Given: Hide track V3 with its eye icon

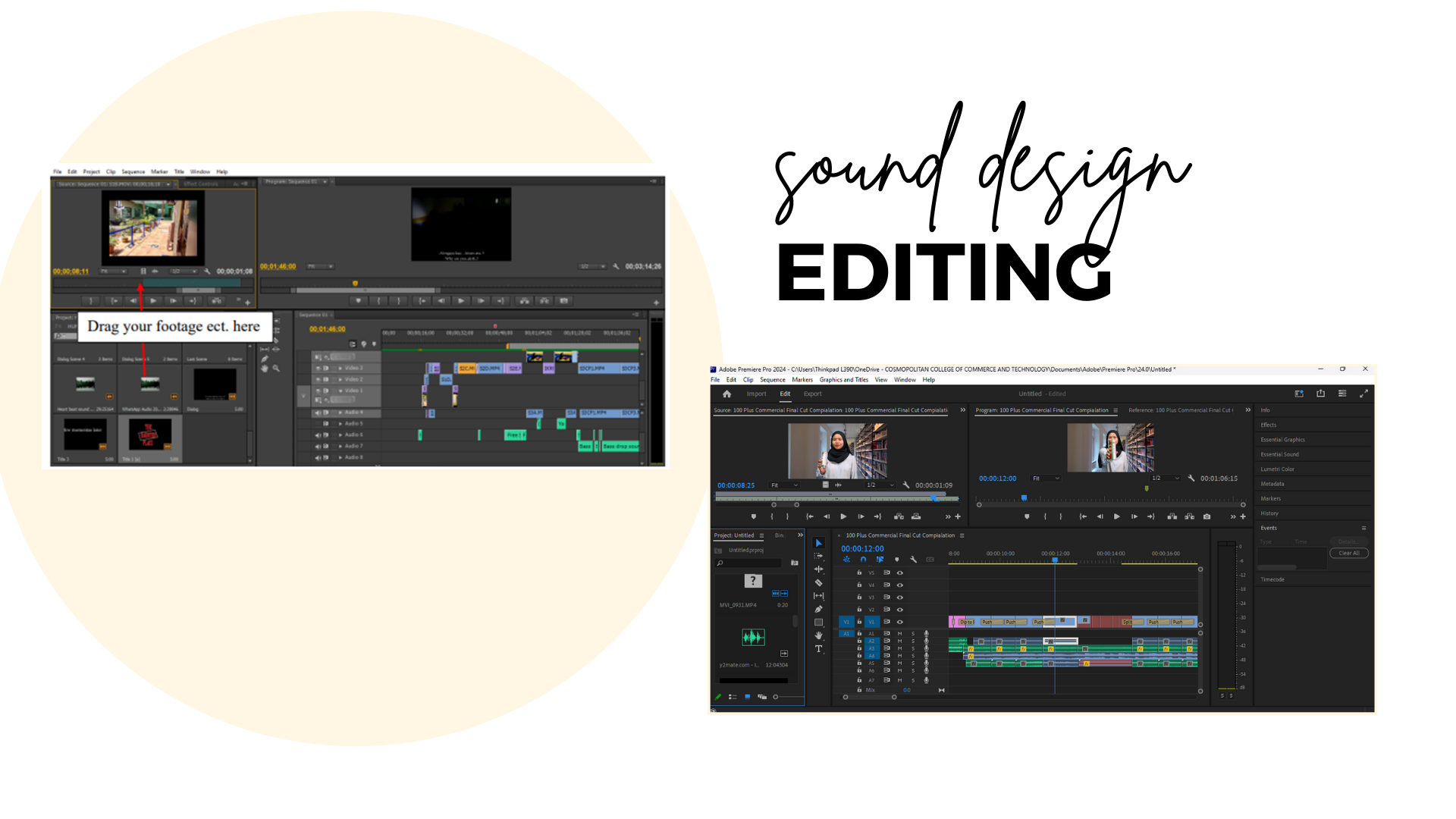Looking at the screenshot, I should [x=900, y=598].
